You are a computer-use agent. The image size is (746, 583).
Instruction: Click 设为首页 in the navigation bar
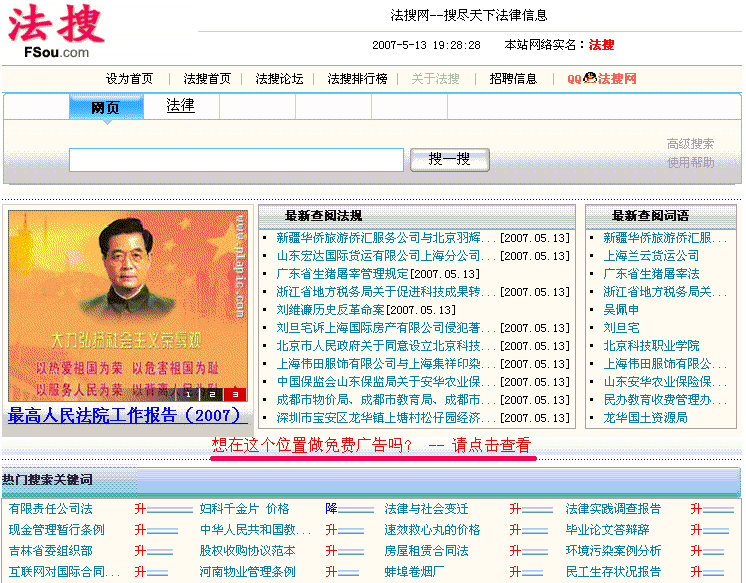pos(130,79)
